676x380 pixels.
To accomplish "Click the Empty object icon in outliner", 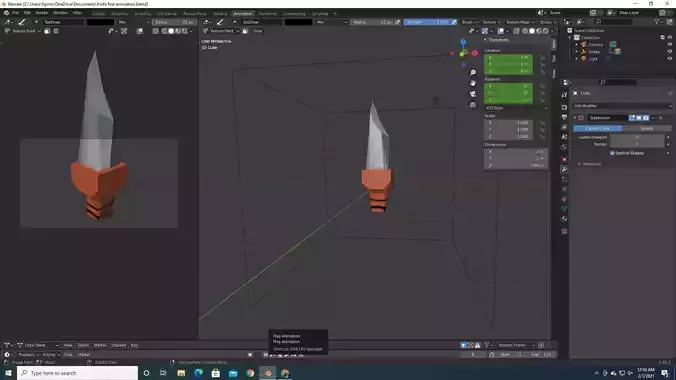I will tap(584, 51).
